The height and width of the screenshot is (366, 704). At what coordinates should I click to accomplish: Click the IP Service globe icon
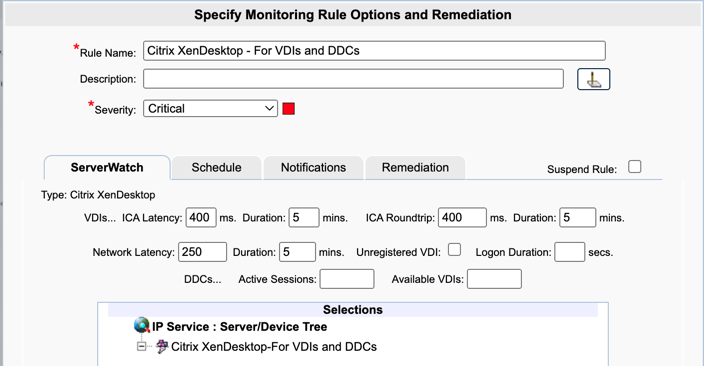pos(142,325)
